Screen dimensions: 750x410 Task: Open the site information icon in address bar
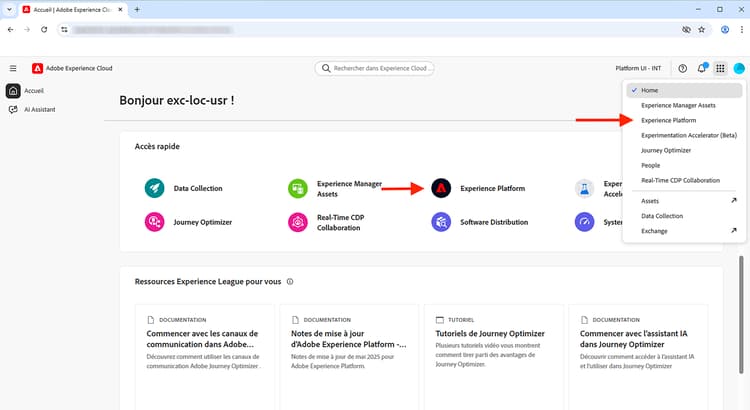point(64,30)
